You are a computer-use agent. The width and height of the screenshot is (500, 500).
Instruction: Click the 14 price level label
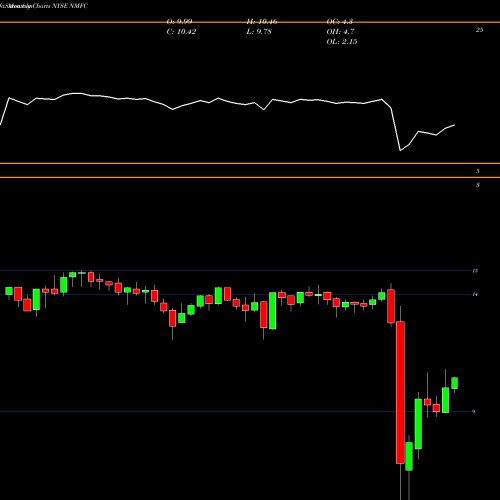coord(475,294)
